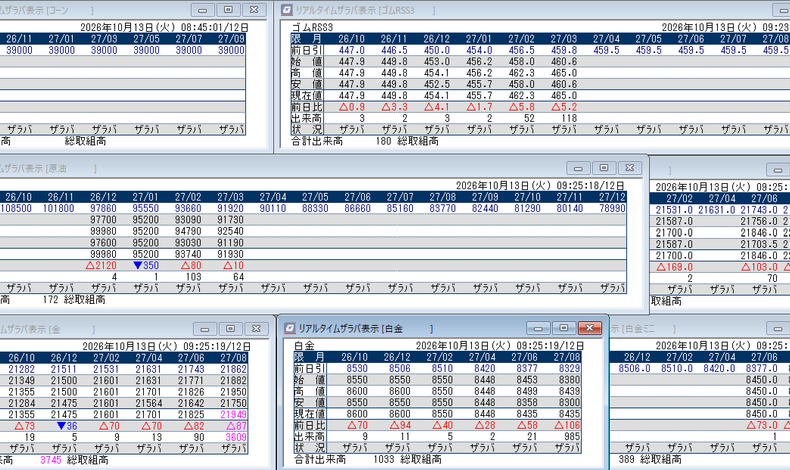
Task: Click magenta 3609 volume in 金 window
Action: pyautogui.click(x=236, y=437)
